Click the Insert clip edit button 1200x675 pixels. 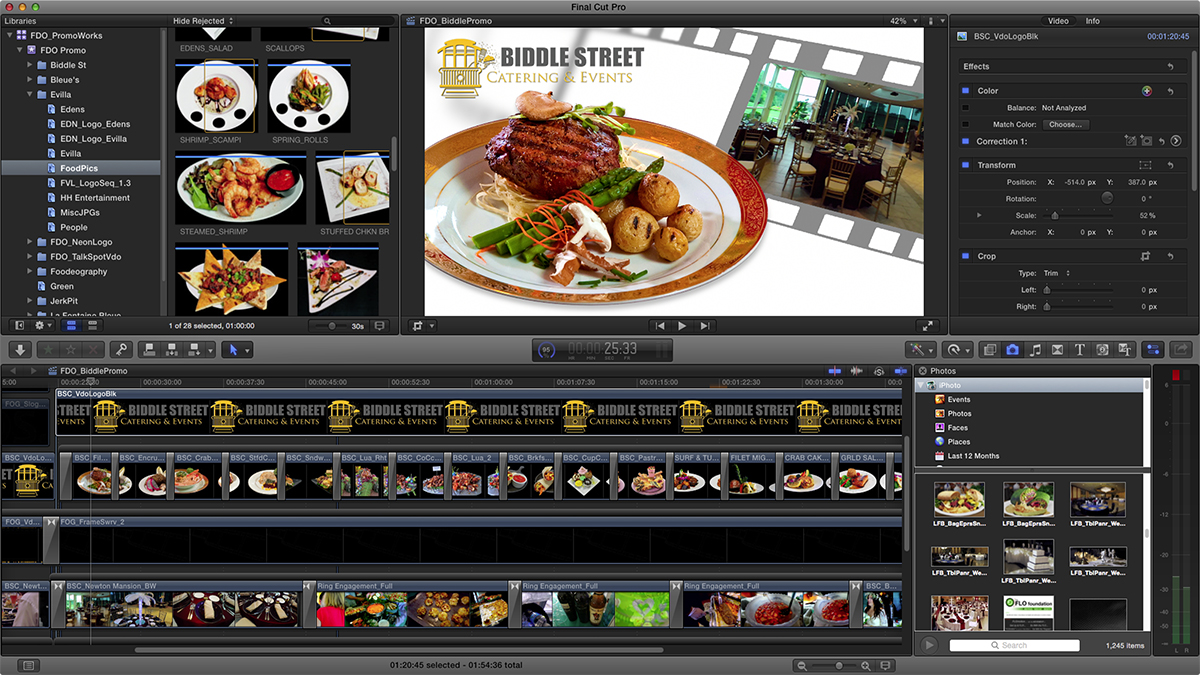(x=172, y=349)
